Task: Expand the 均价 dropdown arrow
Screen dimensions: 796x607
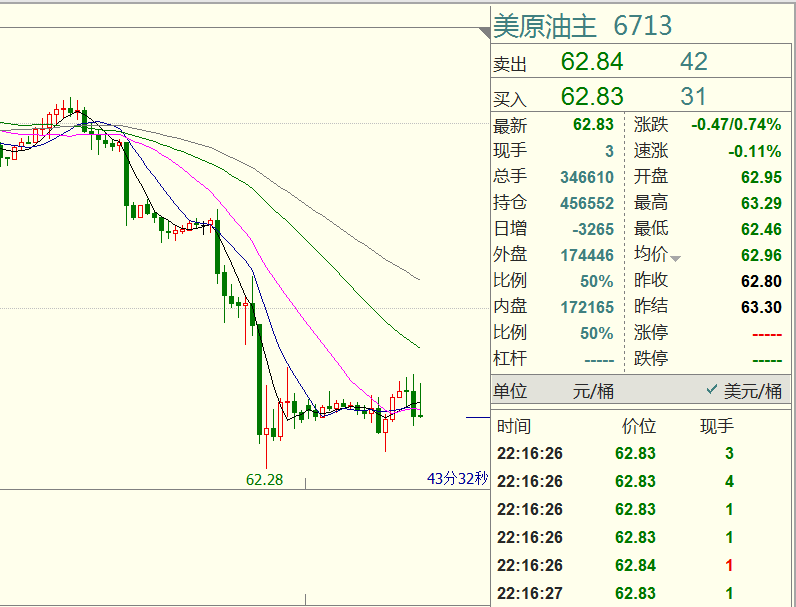Action: click(x=675, y=259)
